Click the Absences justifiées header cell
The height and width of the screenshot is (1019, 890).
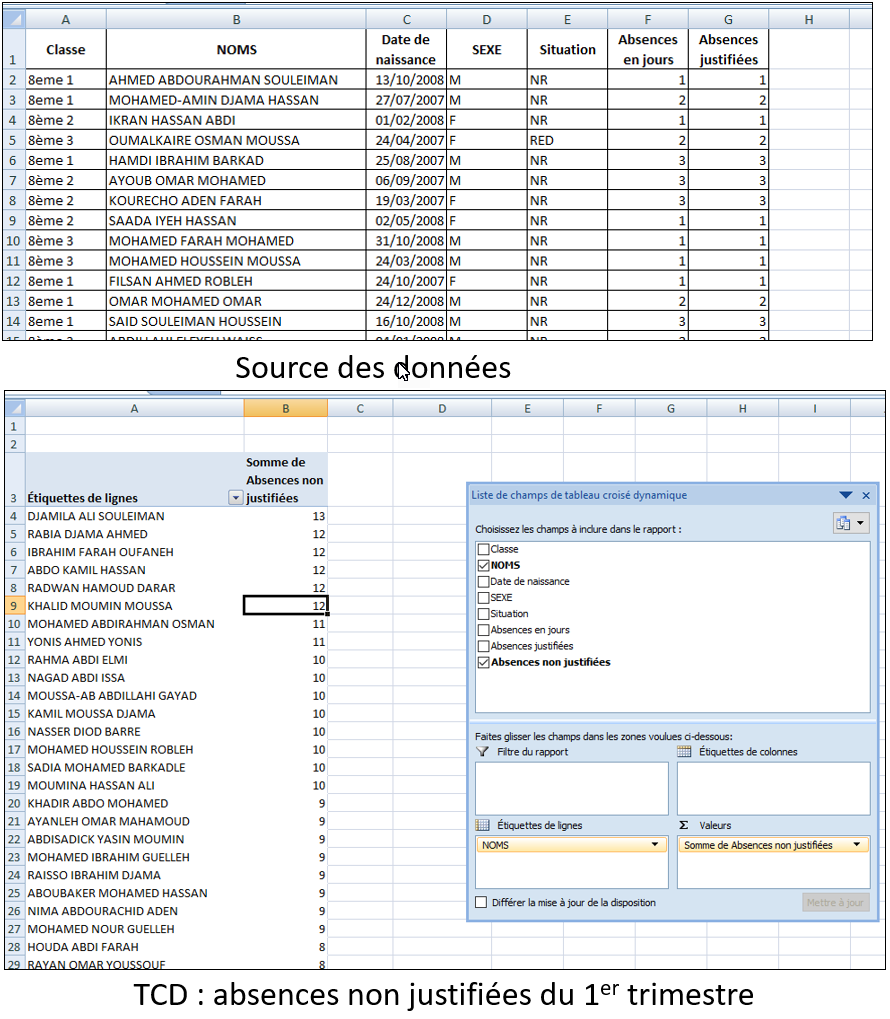pos(729,49)
